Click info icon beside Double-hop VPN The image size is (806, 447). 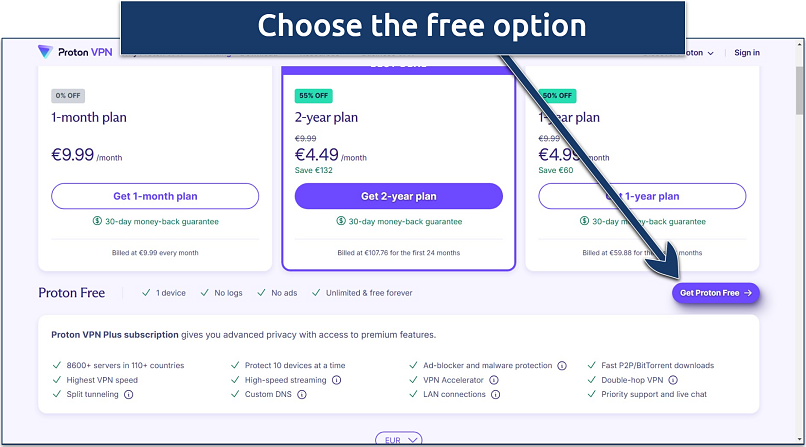tap(673, 380)
